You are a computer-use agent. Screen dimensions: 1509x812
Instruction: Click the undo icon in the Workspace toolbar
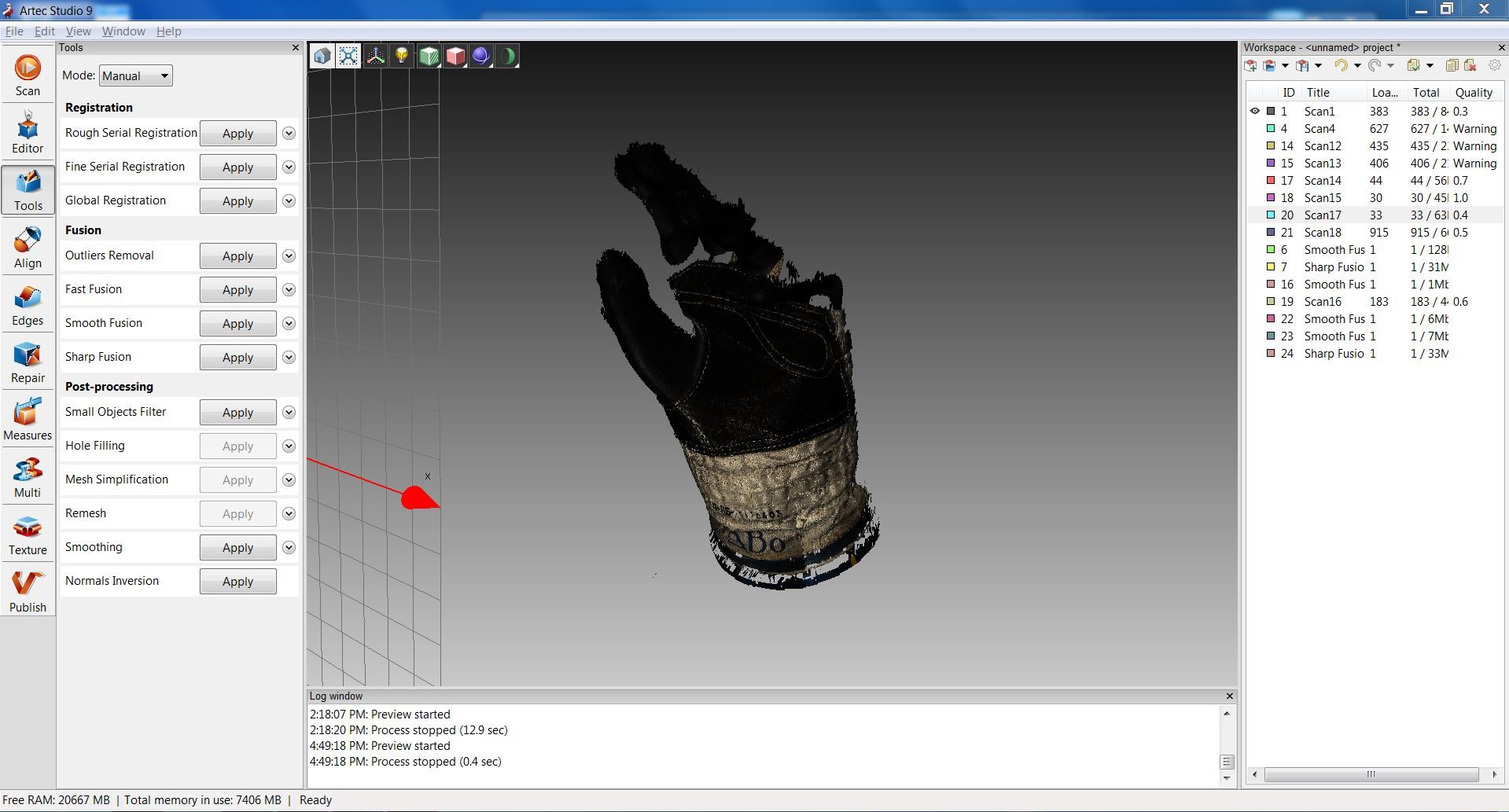pos(1342,65)
